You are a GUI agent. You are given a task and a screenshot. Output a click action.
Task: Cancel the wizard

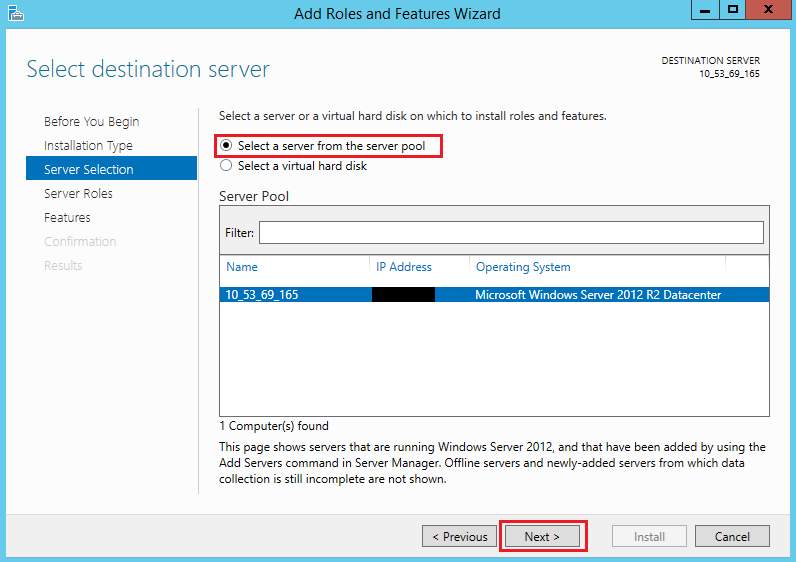[732, 536]
